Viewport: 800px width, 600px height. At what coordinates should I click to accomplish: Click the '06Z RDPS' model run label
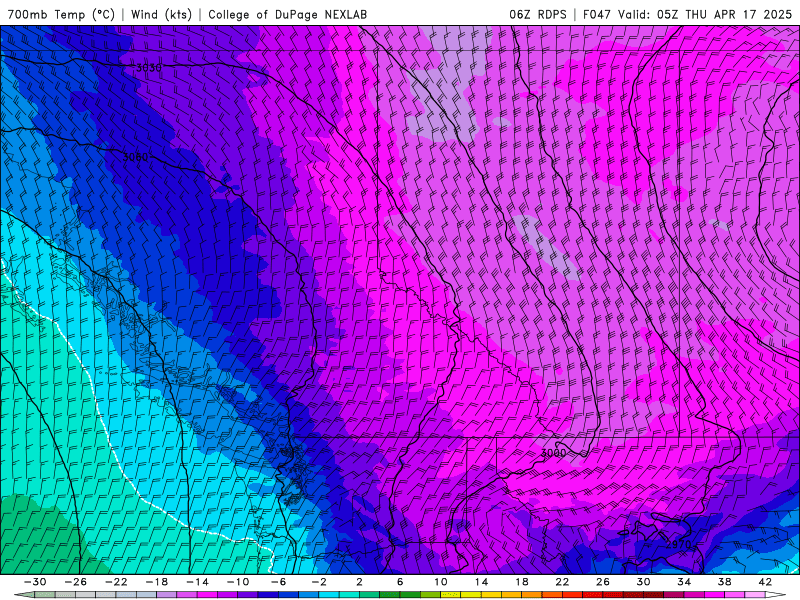tap(538, 14)
